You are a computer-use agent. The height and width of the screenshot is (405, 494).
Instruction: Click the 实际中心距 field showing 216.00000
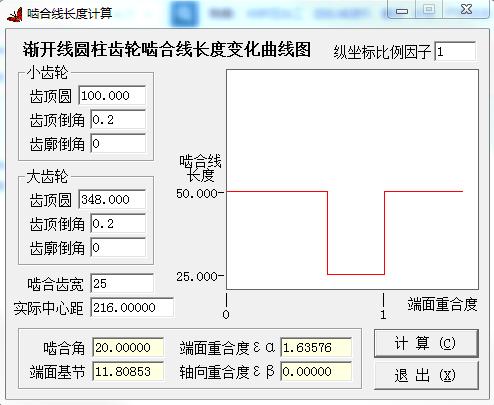(132, 307)
